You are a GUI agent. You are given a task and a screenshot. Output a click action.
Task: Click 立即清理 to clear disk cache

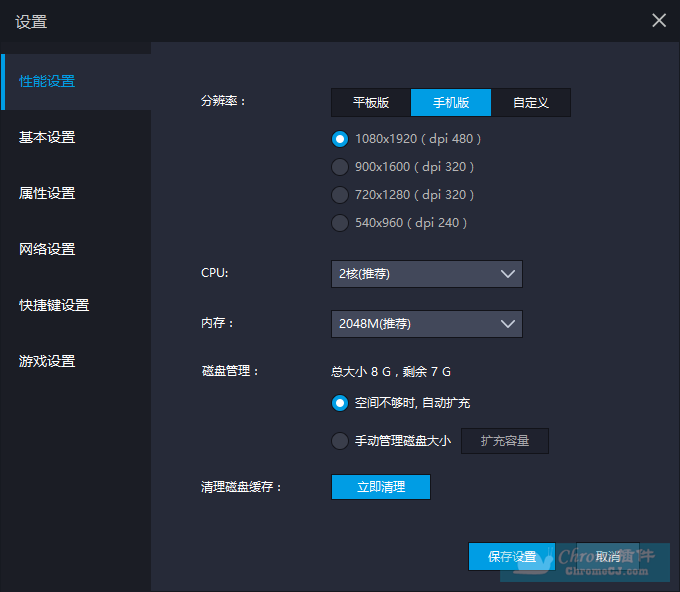pyautogui.click(x=381, y=487)
